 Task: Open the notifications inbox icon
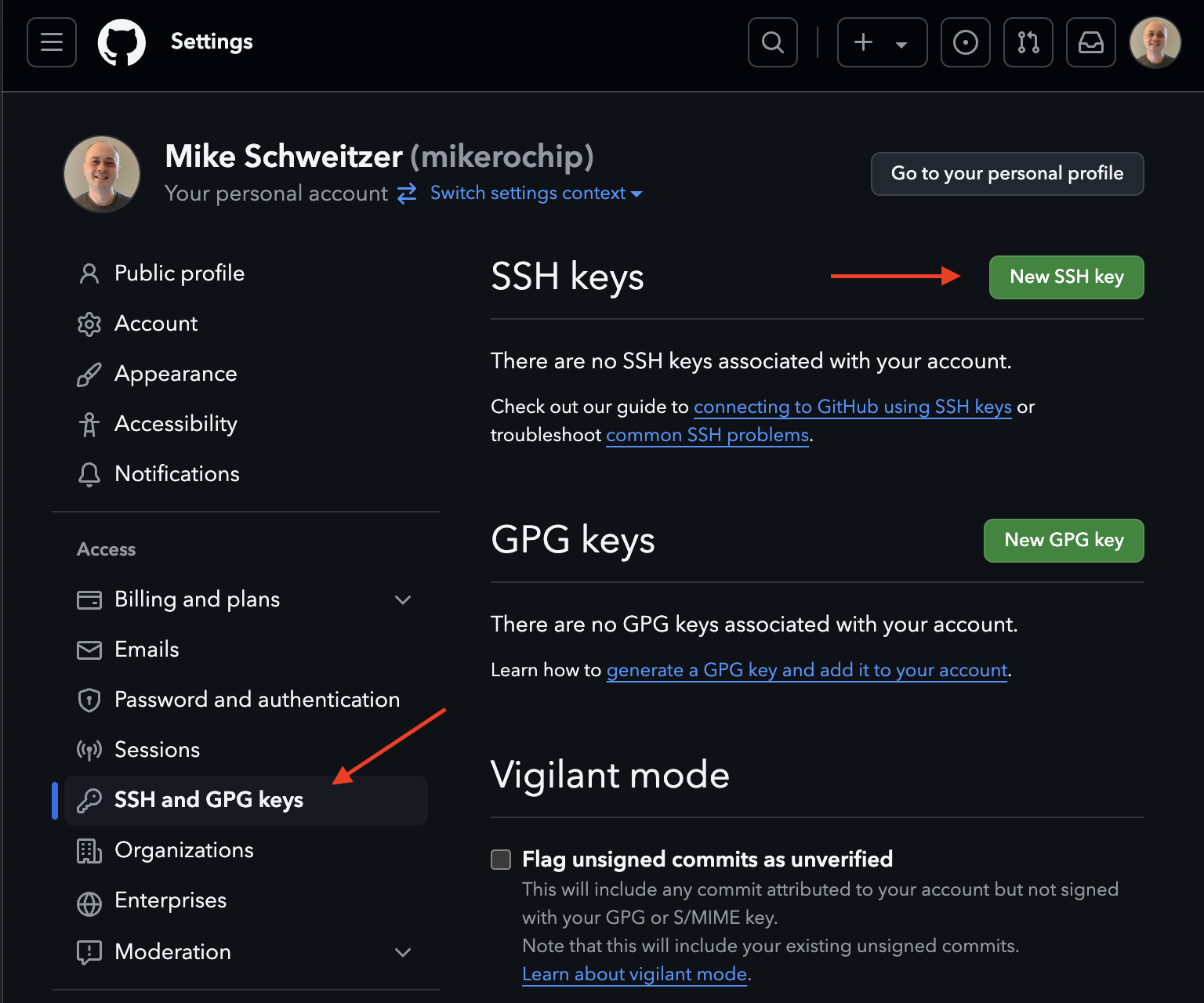pyautogui.click(x=1091, y=42)
